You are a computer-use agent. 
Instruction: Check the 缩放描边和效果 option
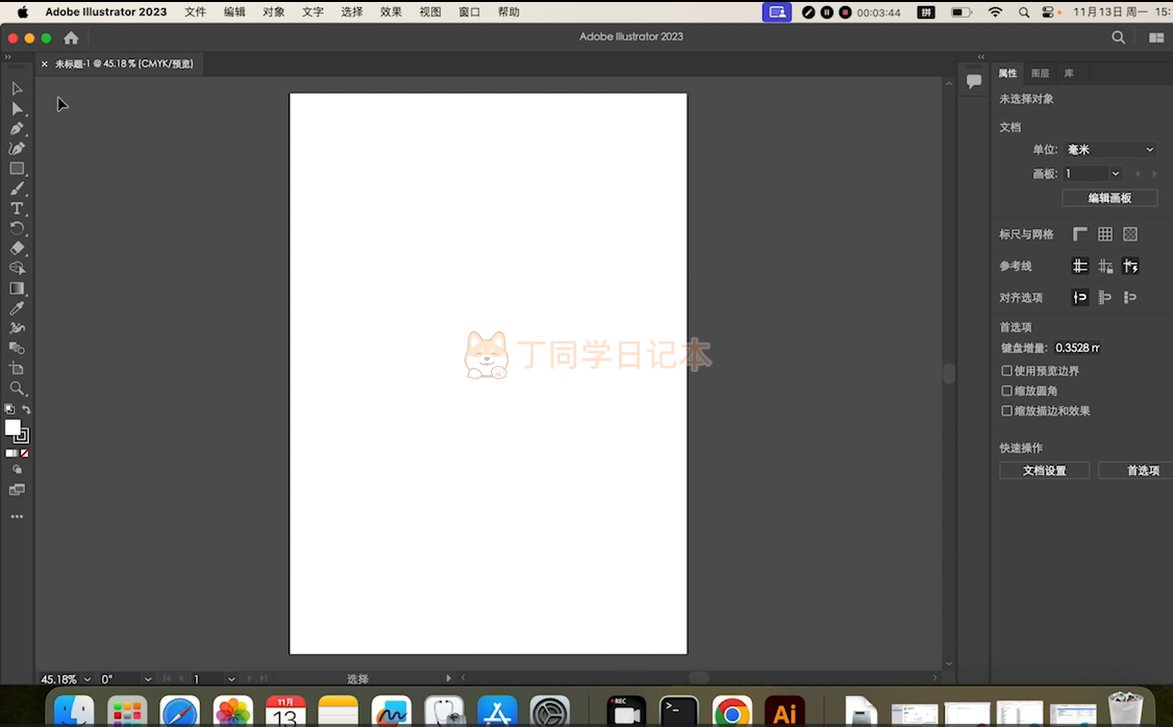(x=1007, y=411)
